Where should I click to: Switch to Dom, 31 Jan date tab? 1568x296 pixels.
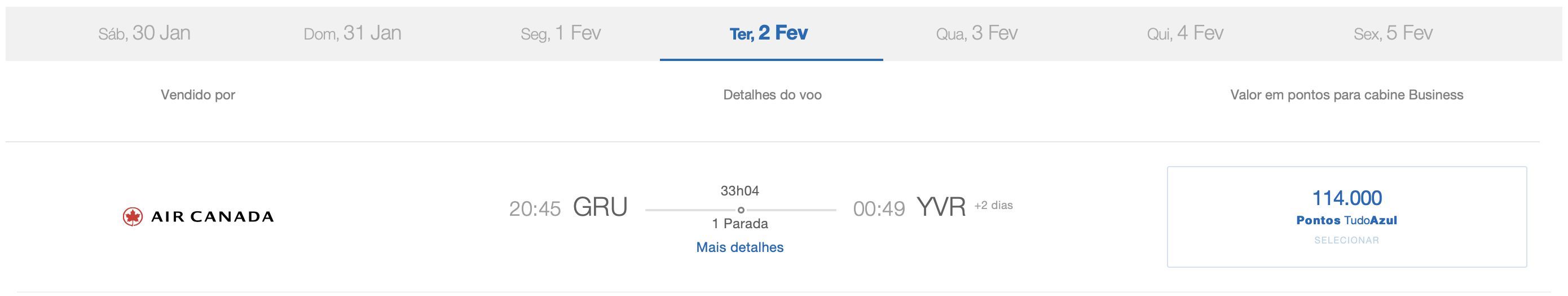point(353,33)
